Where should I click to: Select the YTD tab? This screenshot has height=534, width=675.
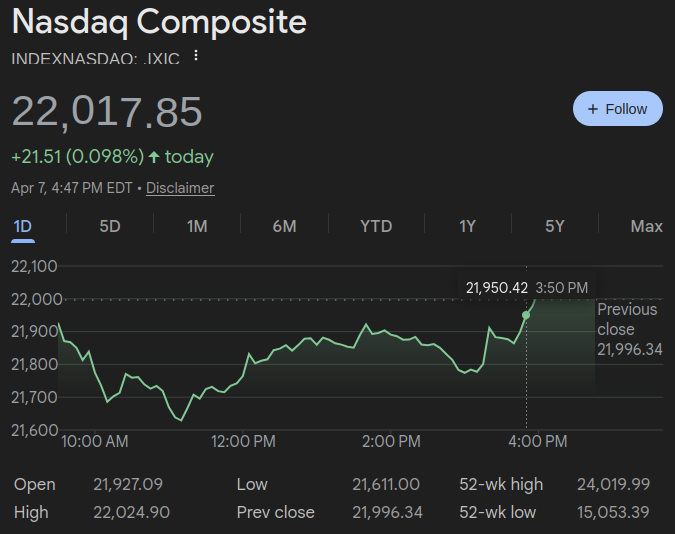coord(376,226)
